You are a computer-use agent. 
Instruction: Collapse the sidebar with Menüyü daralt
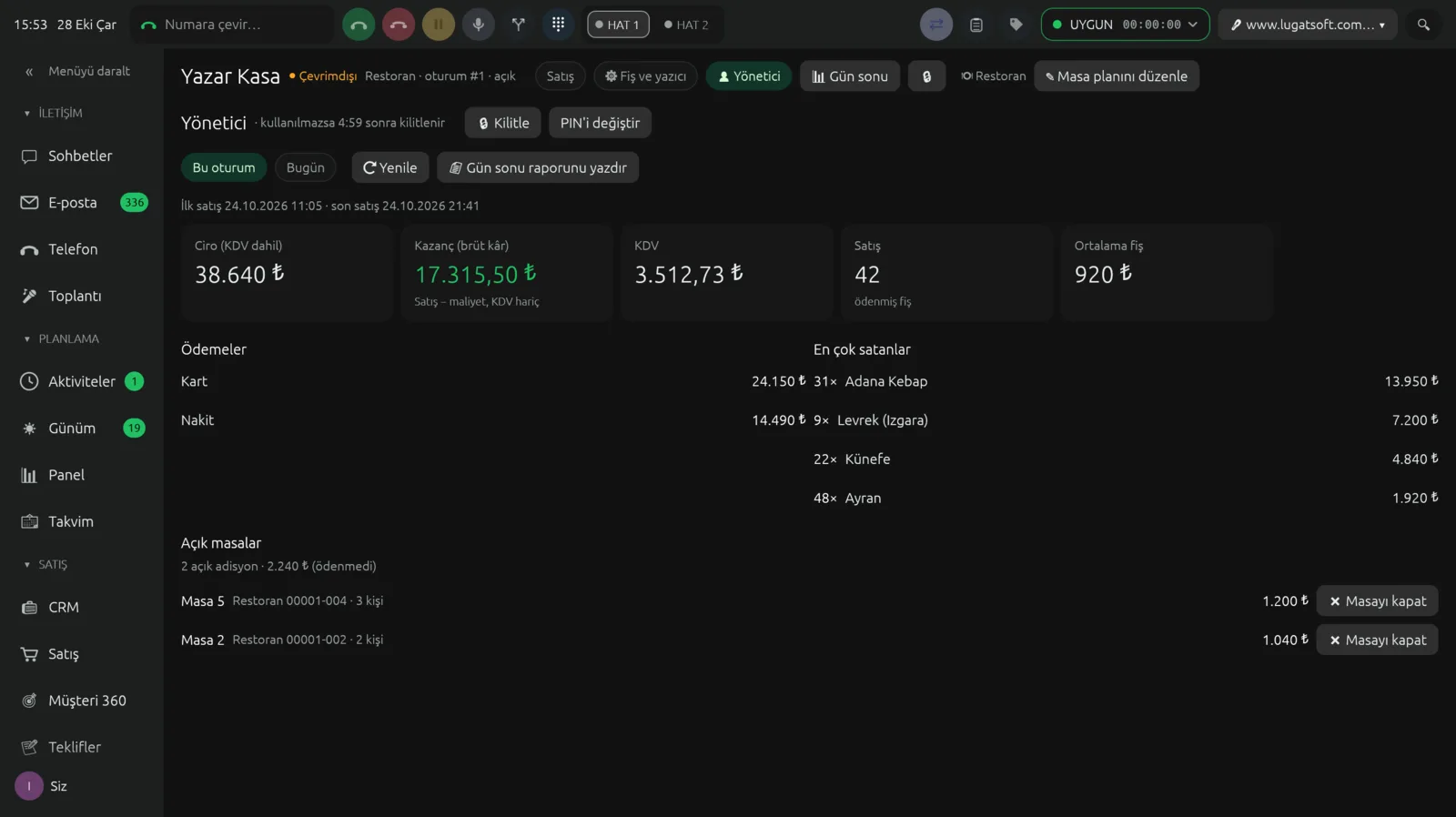[78, 71]
